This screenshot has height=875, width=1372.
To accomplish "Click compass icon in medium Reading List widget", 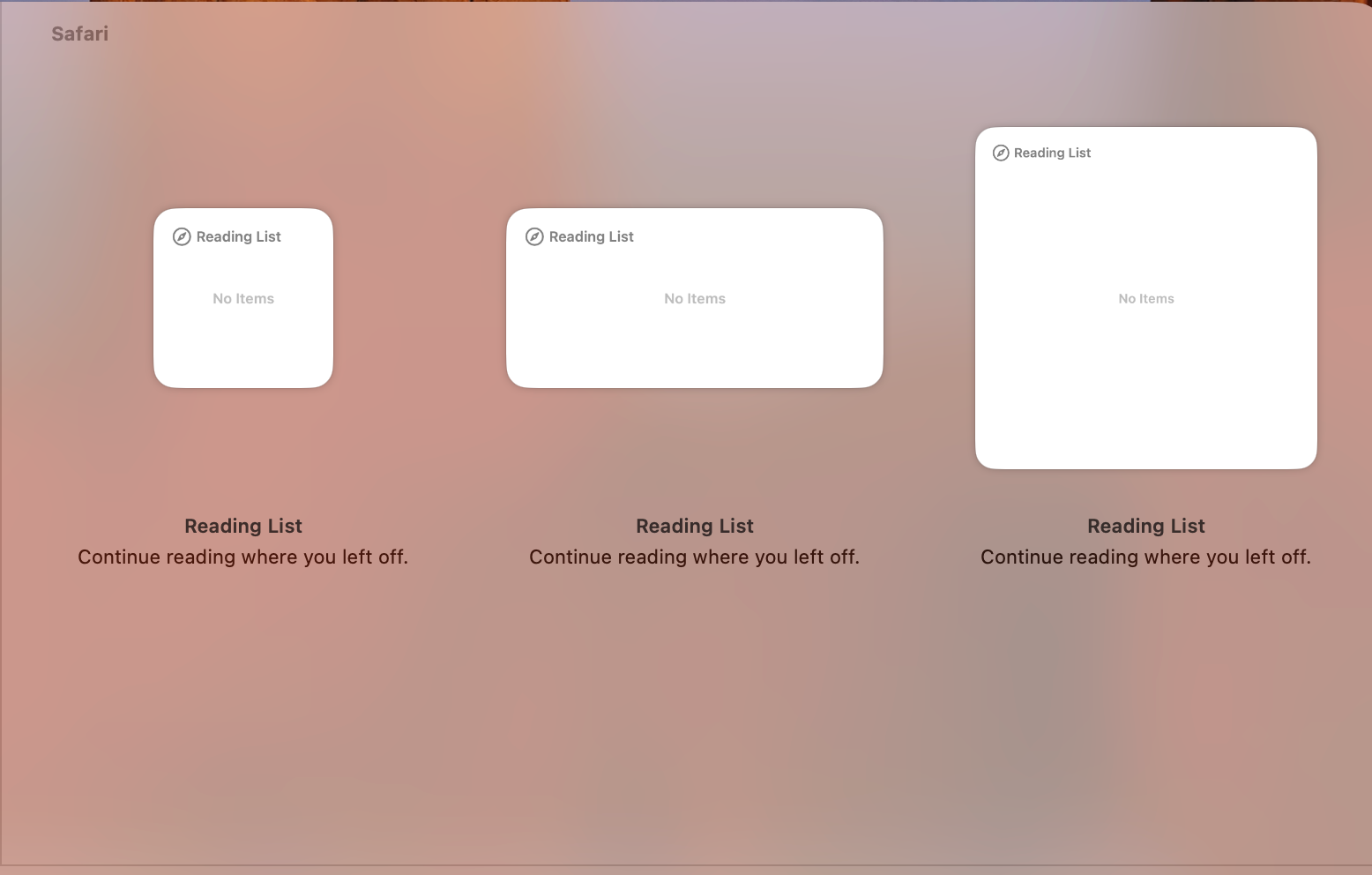I will pyautogui.click(x=534, y=236).
